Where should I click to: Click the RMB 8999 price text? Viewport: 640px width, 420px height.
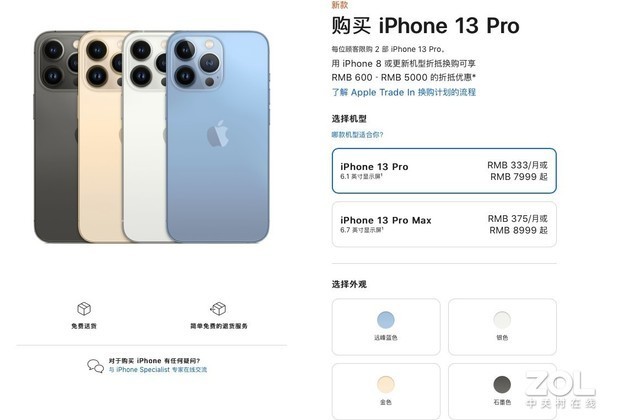pyautogui.click(x=519, y=230)
